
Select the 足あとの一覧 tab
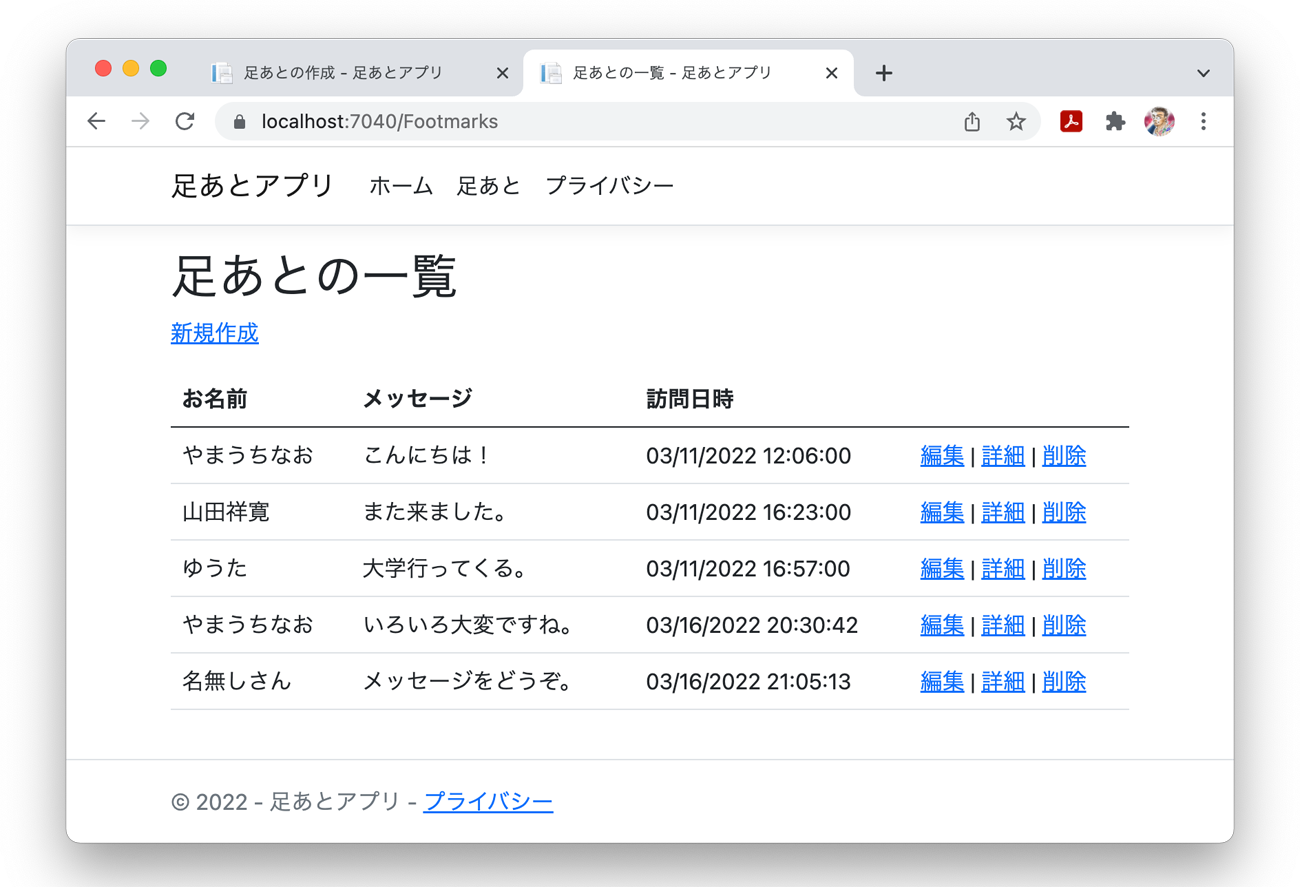tap(688, 73)
